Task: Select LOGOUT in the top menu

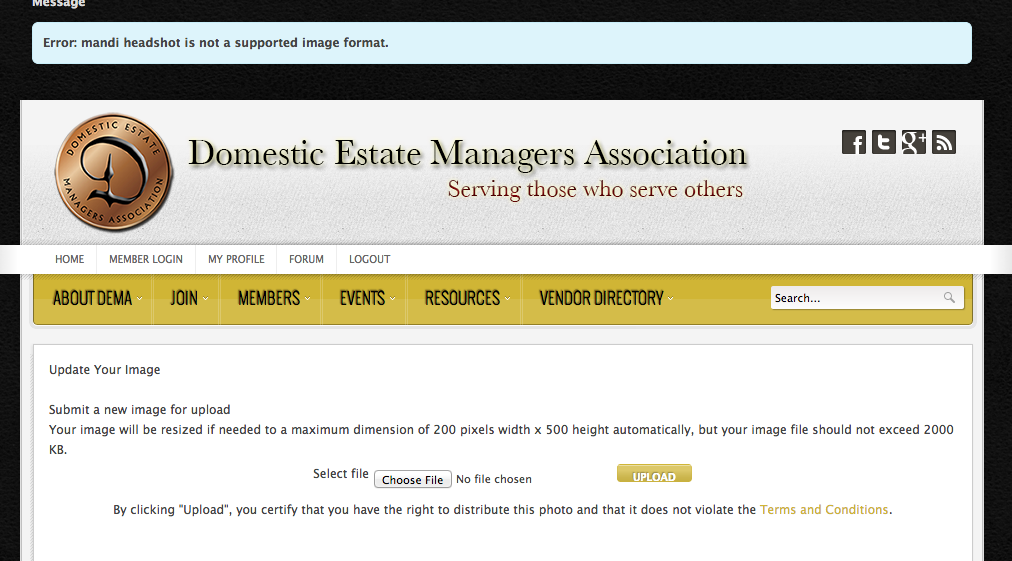Action: (369, 259)
